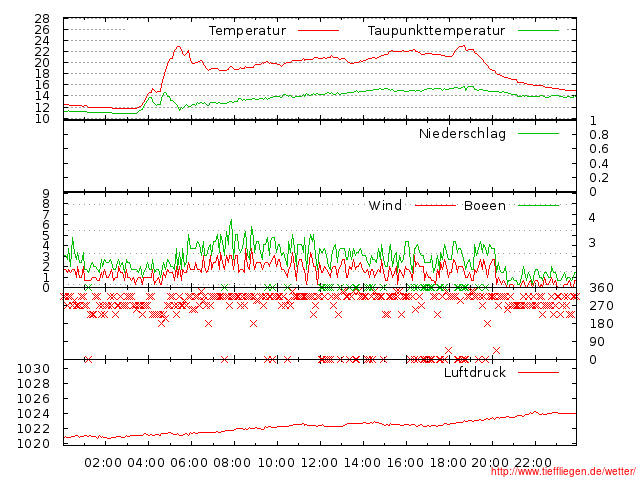Click the red Wind legend line
640x480 pixels.
click(x=435, y=205)
